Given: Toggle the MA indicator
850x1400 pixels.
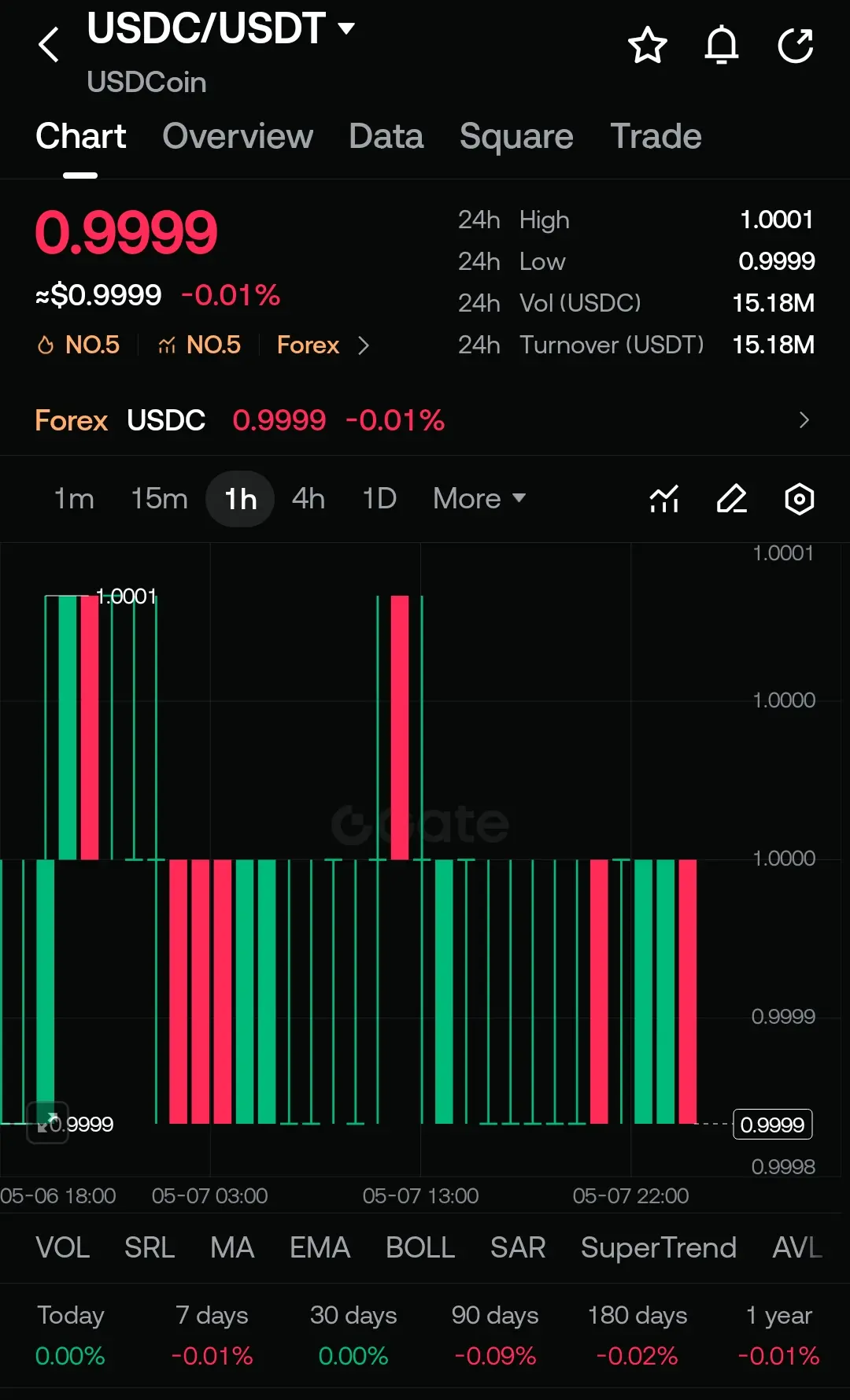Looking at the screenshot, I should point(232,1248).
